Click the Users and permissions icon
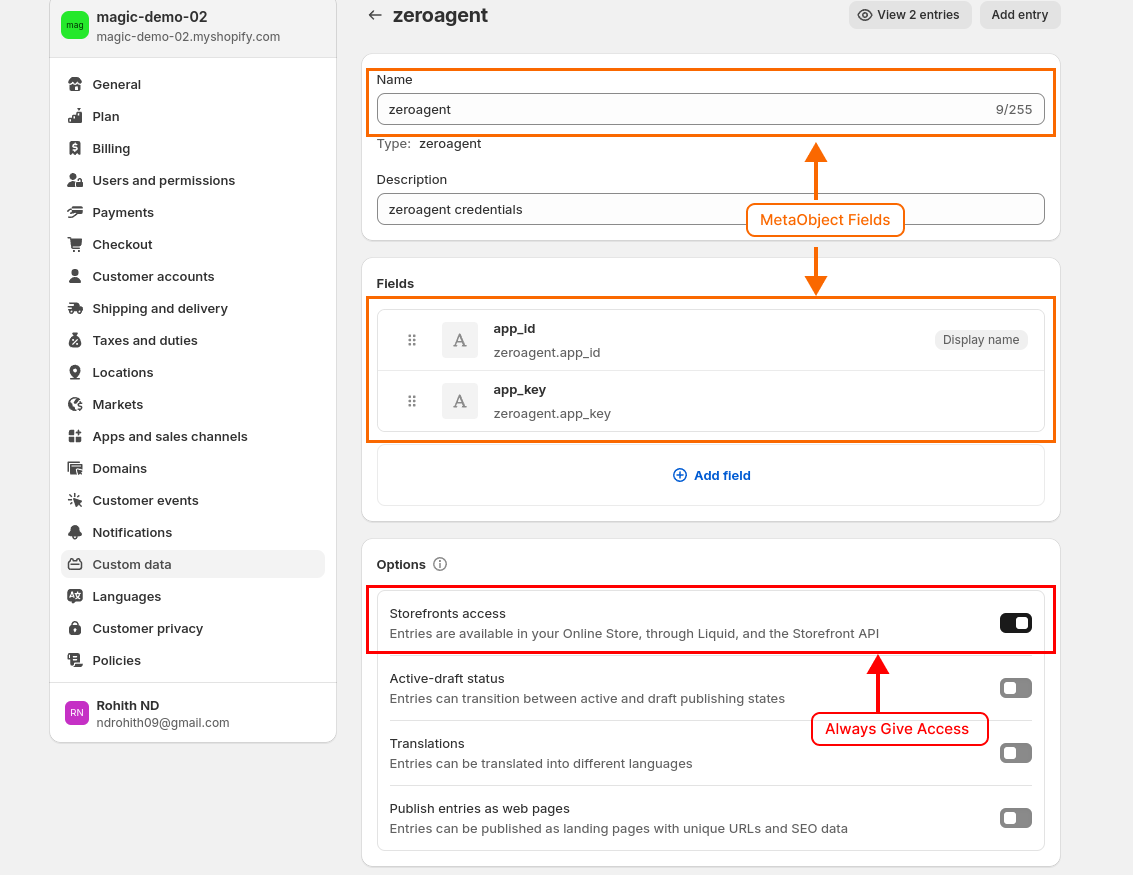Viewport: 1133px width, 875px height. point(75,180)
